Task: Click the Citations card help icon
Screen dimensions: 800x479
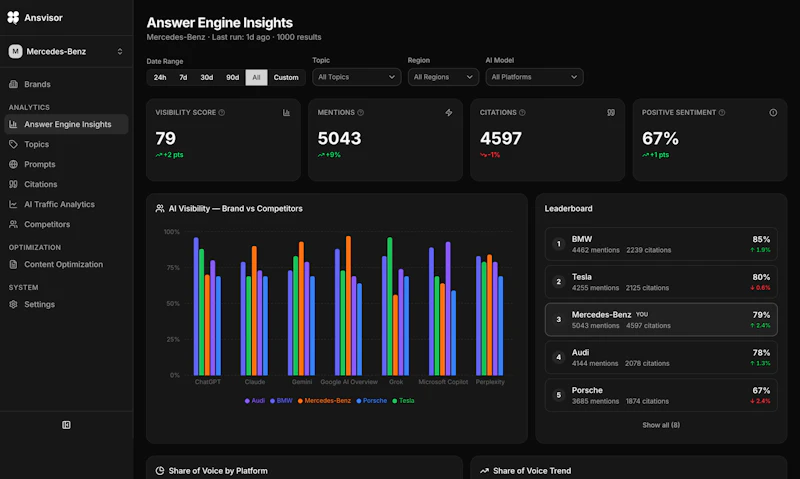Action: (522, 112)
